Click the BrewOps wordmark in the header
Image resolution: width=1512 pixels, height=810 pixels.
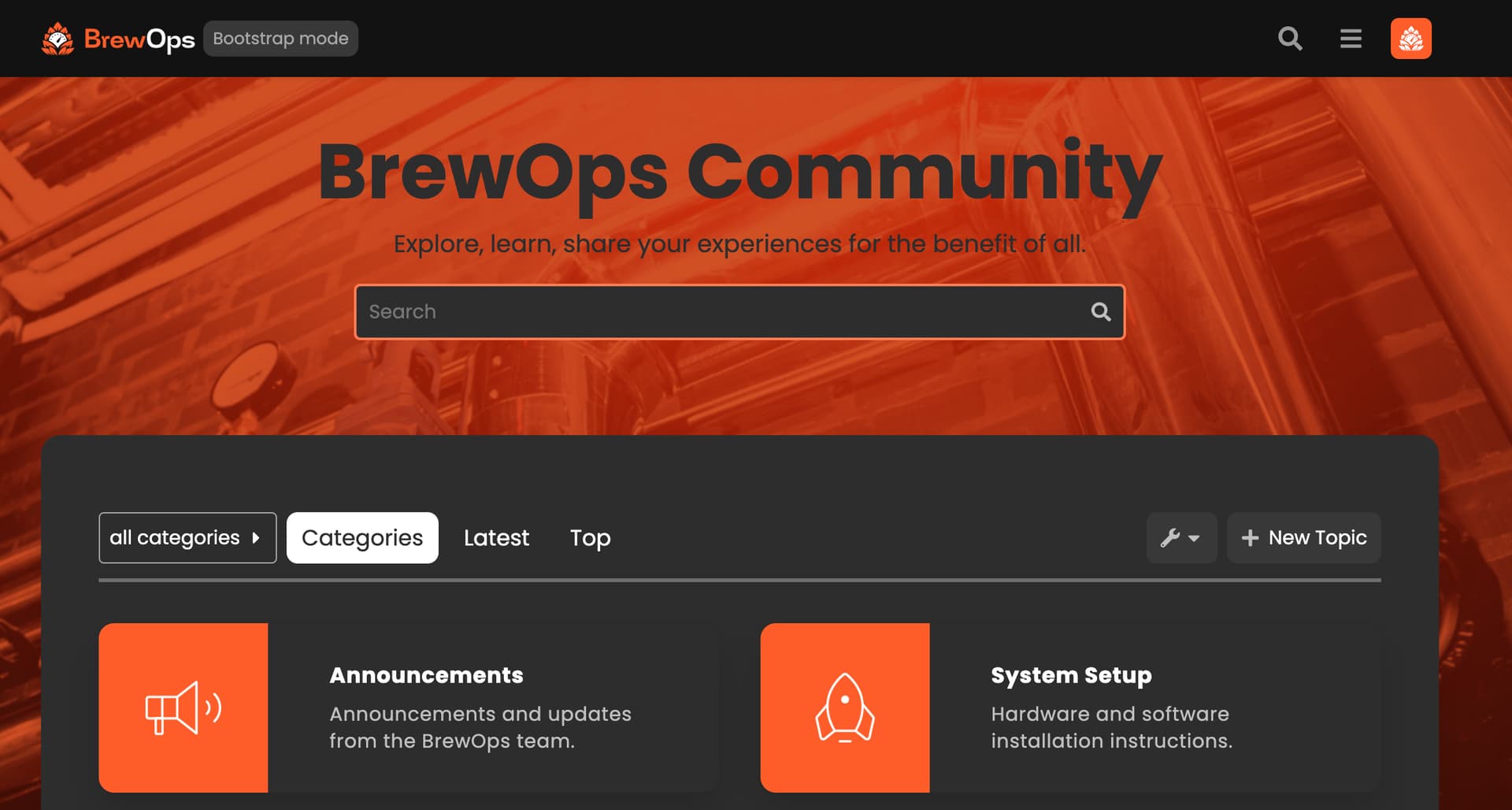tap(139, 39)
